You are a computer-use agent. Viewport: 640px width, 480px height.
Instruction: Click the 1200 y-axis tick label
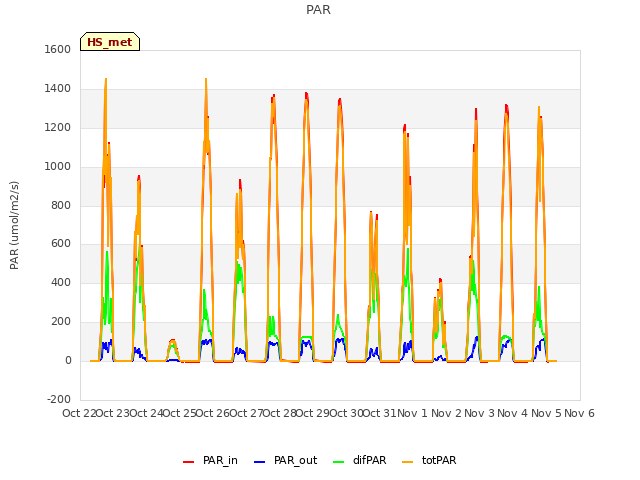[58, 127]
